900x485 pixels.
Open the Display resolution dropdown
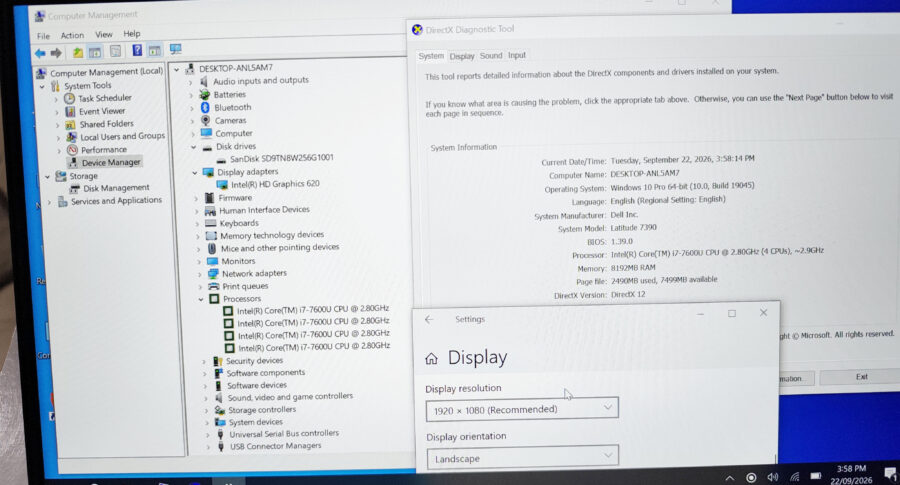pos(522,410)
